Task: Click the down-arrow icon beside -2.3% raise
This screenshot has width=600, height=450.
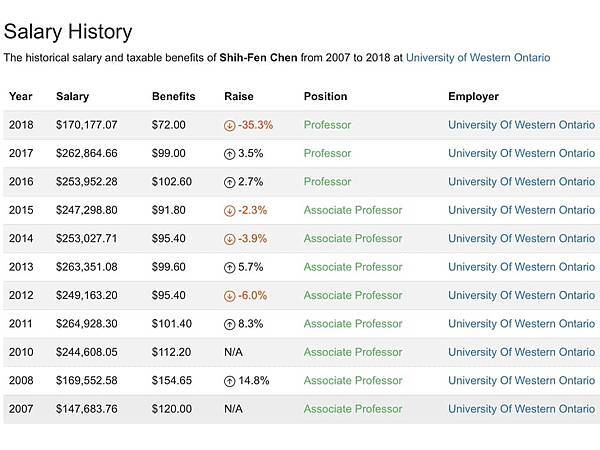Action: click(x=230, y=211)
